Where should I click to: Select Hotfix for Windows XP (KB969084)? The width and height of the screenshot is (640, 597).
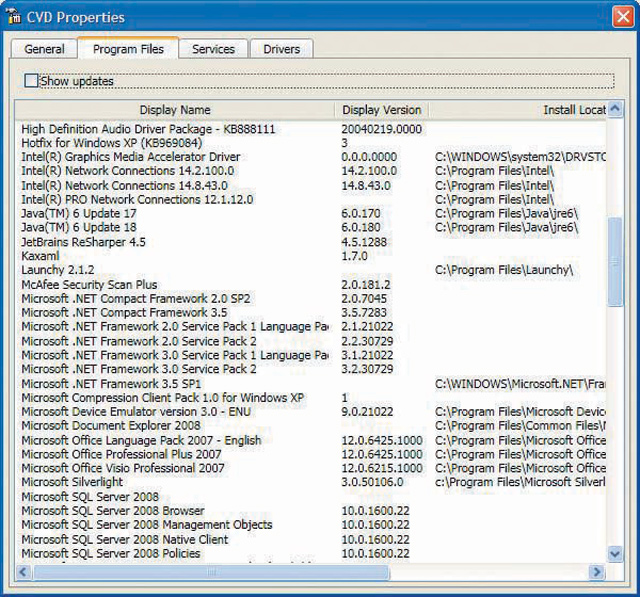click(x=112, y=143)
